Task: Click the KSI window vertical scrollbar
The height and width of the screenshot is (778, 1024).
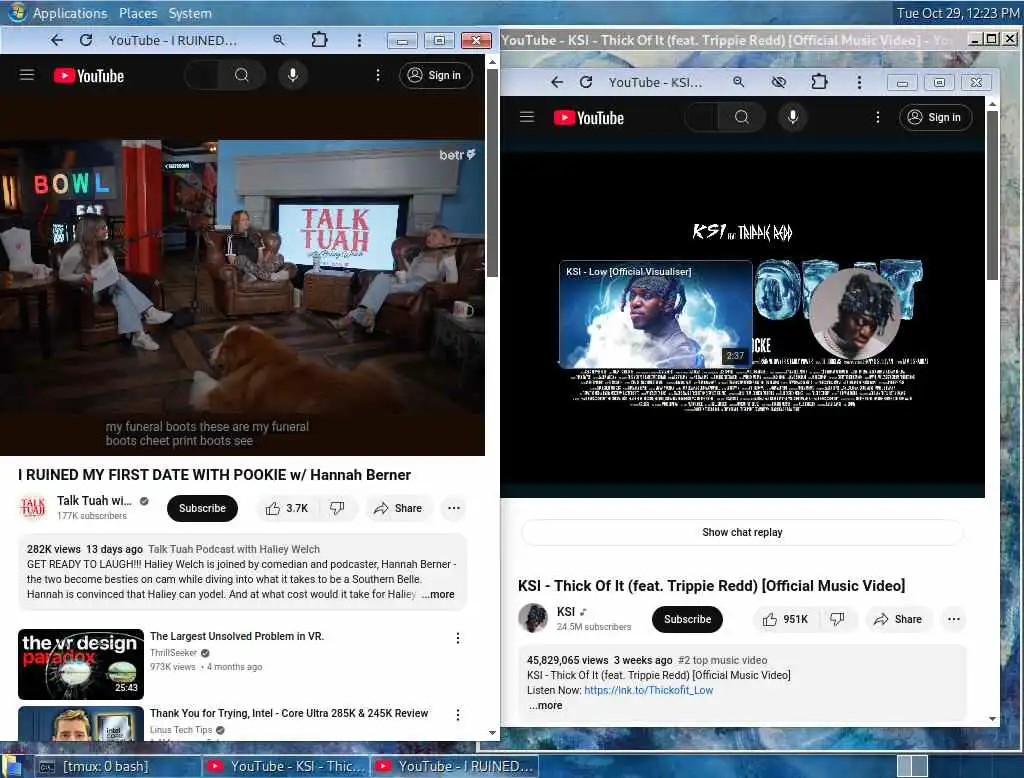Action: coord(992,195)
